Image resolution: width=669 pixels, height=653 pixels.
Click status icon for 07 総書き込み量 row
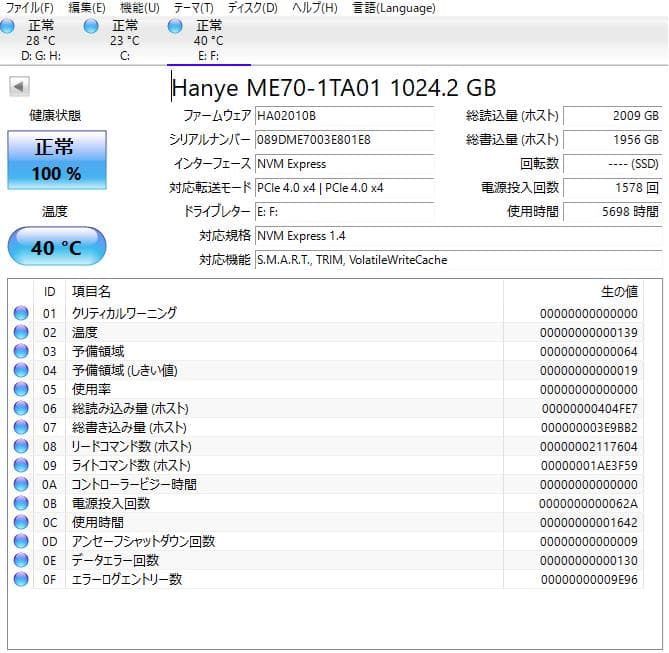pos(21,427)
